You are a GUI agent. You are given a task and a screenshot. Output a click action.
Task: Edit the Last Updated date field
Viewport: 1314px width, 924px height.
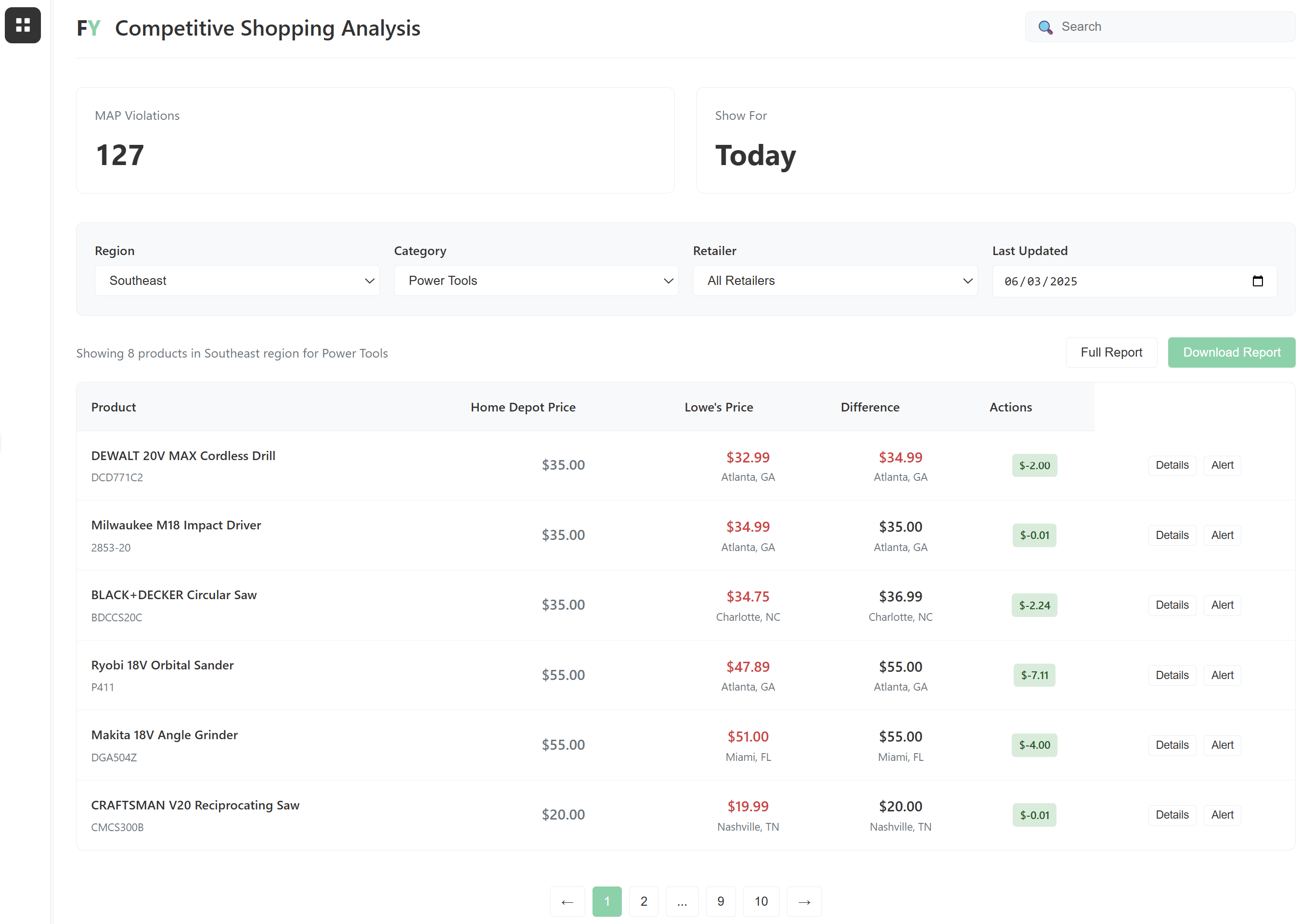(x=1134, y=281)
